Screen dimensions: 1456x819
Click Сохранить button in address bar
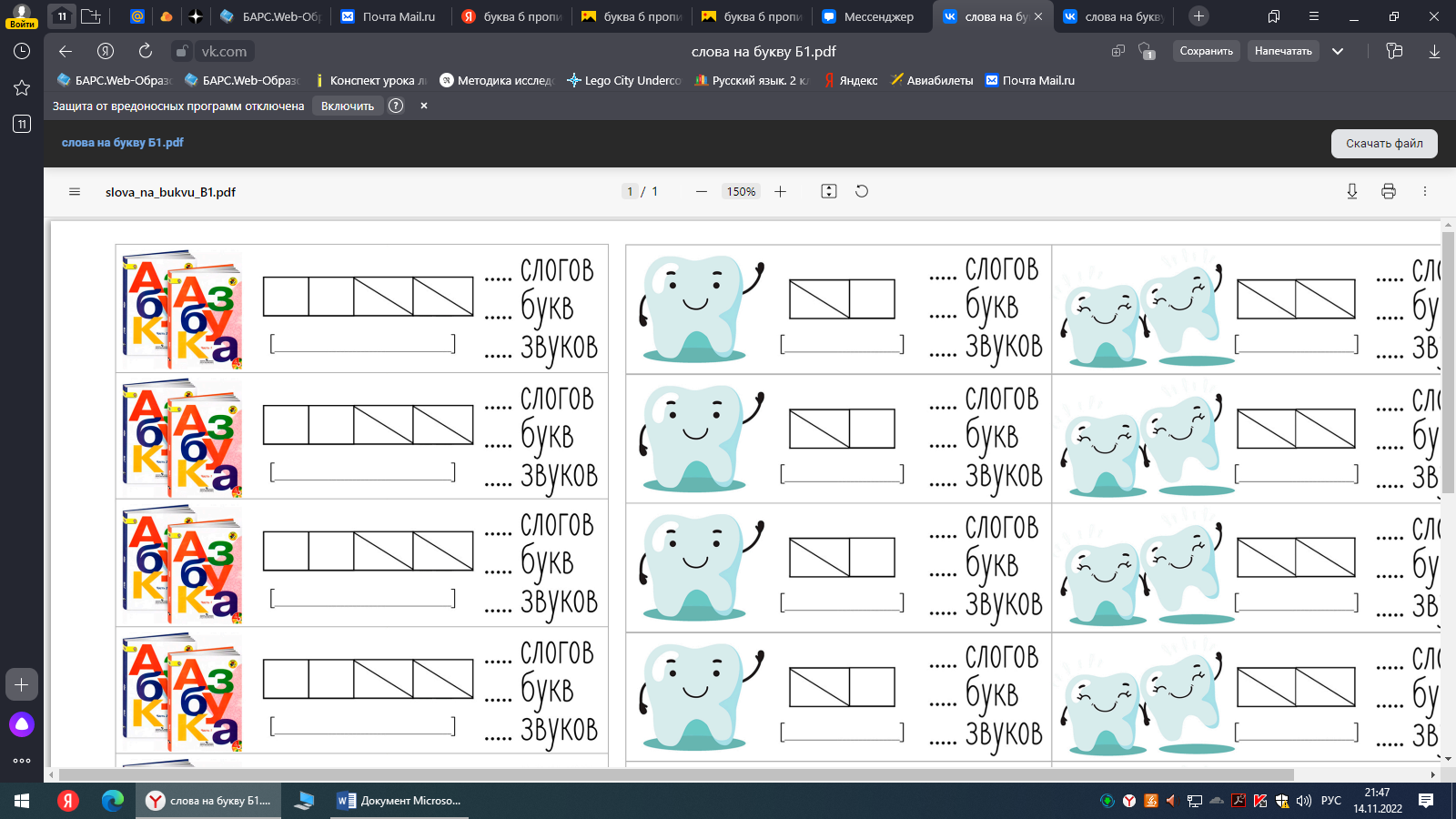coord(1207,51)
